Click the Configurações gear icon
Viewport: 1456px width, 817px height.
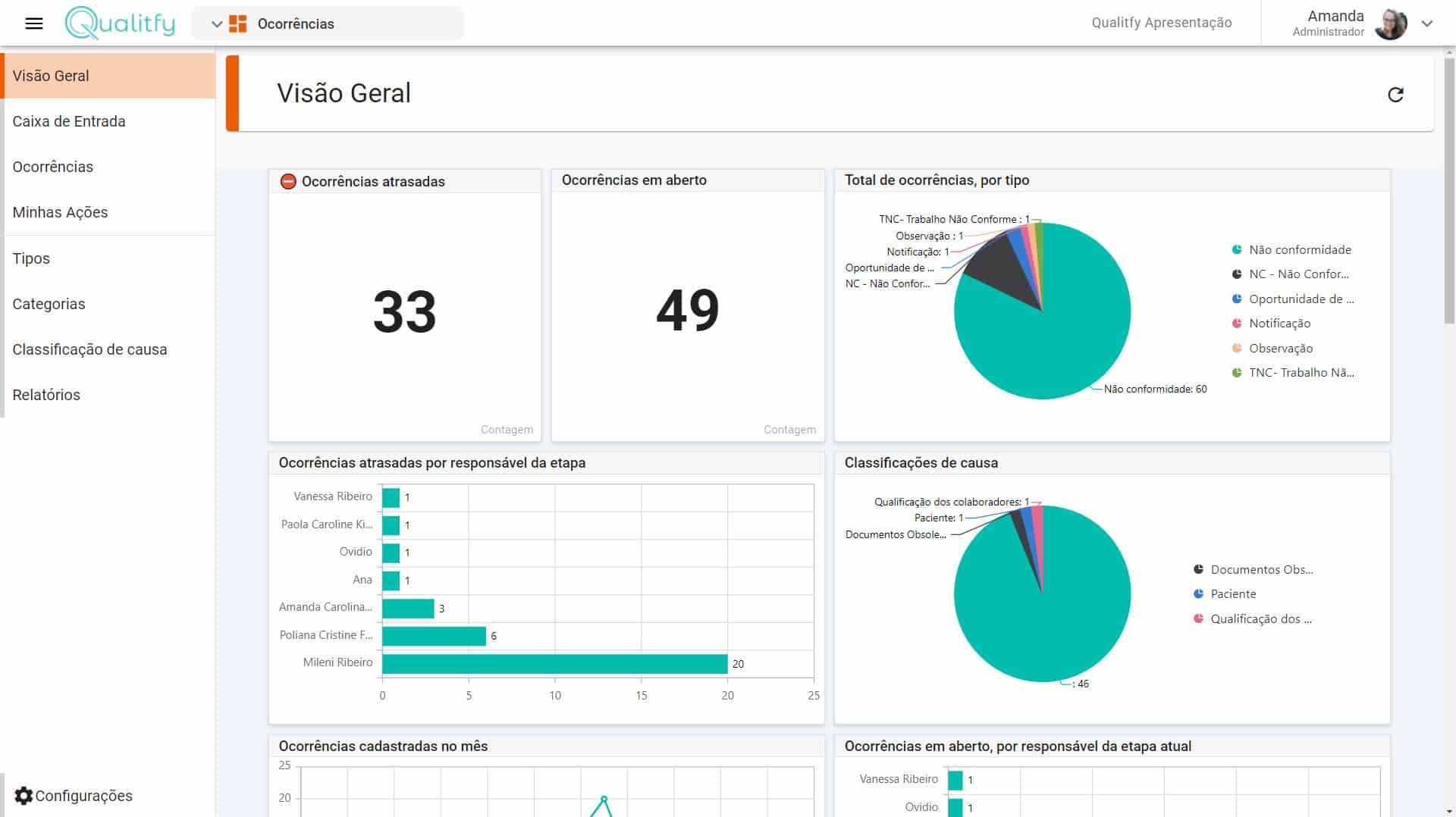coord(24,795)
